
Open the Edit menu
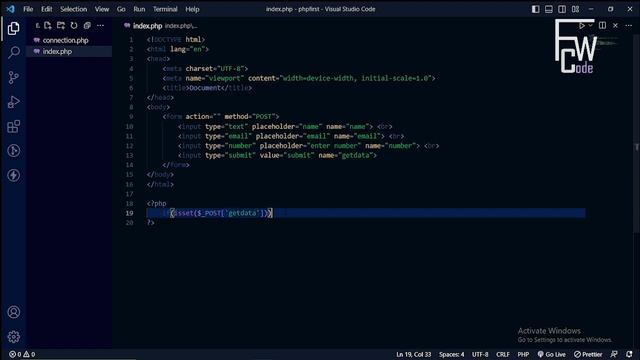[x=47, y=9]
